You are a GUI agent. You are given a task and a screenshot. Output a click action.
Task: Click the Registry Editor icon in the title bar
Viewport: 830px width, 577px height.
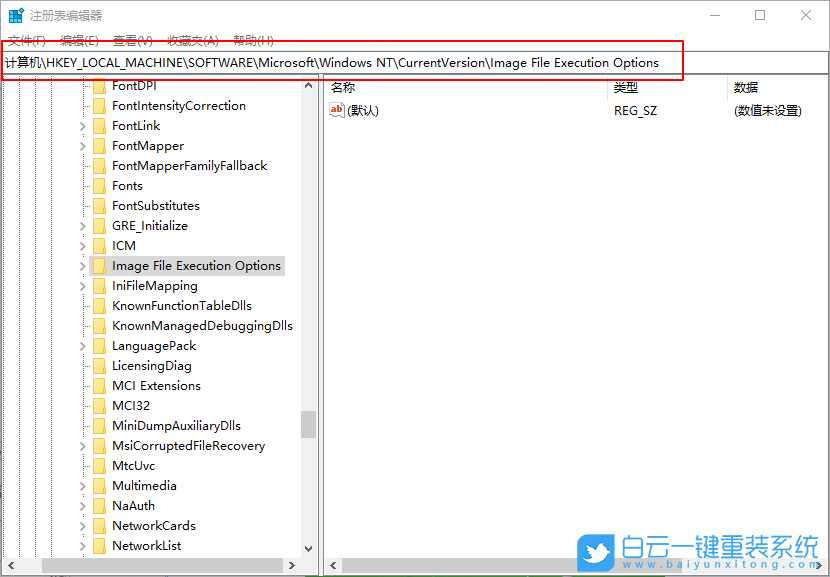[x=14, y=14]
